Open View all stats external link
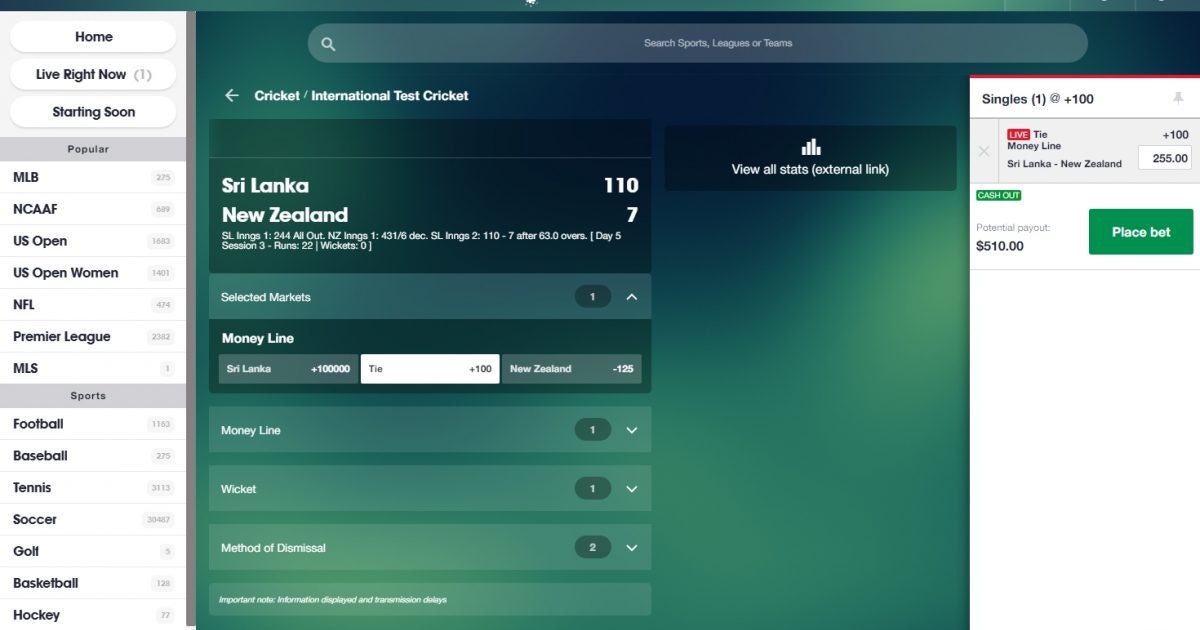 810,169
